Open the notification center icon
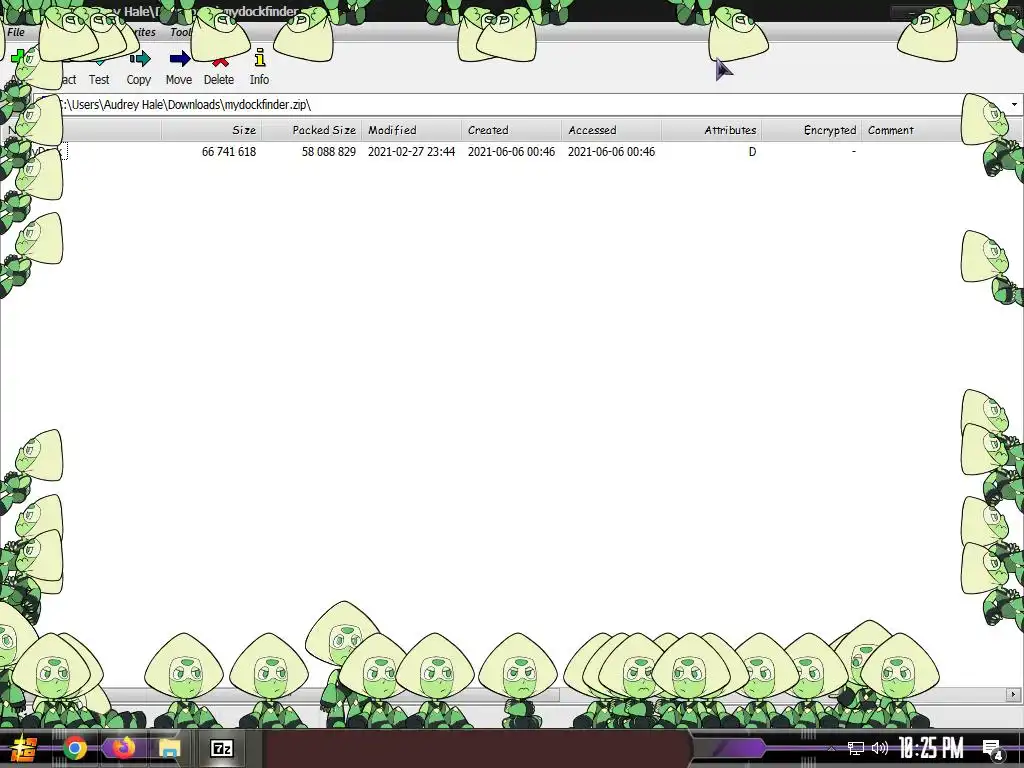Image resolution: width=1024 pixels, height=768 pixels. pyautogui.click(x=993, y=749)
